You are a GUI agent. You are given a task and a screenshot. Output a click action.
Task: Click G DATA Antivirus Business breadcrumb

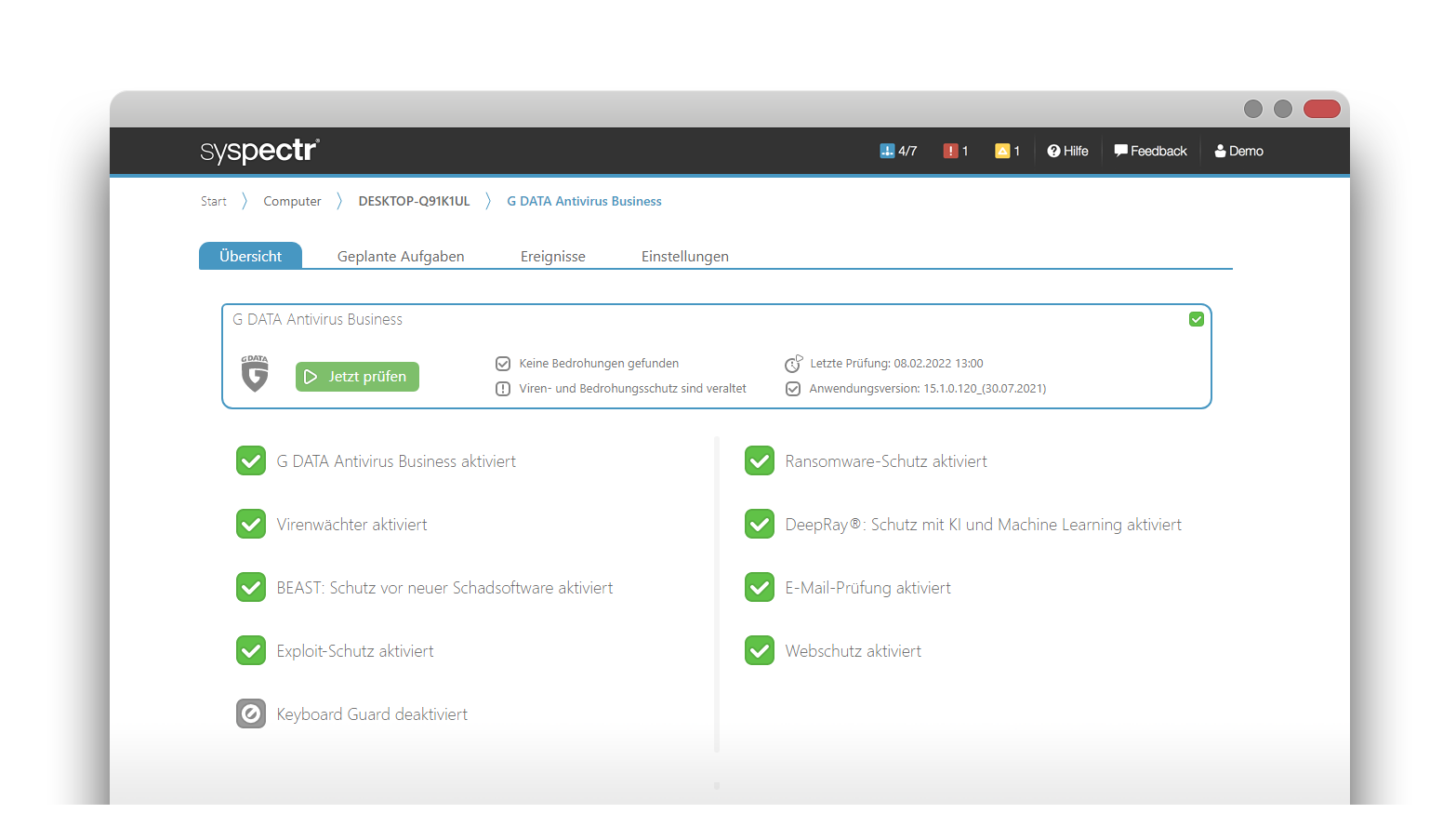click(584, 201)
